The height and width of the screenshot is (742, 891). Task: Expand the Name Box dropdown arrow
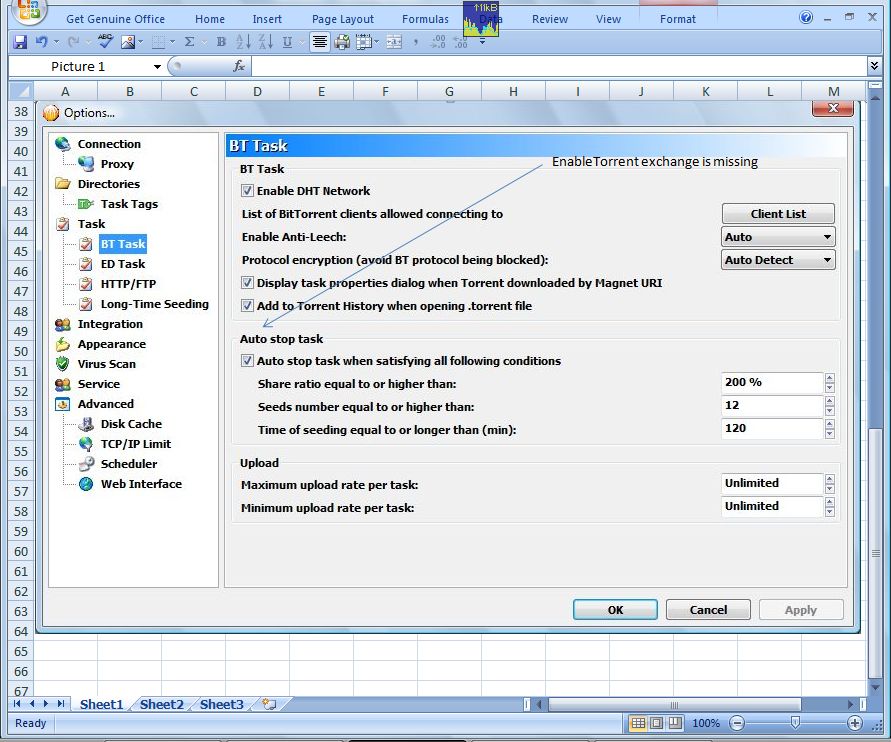[x=157, y=67]
